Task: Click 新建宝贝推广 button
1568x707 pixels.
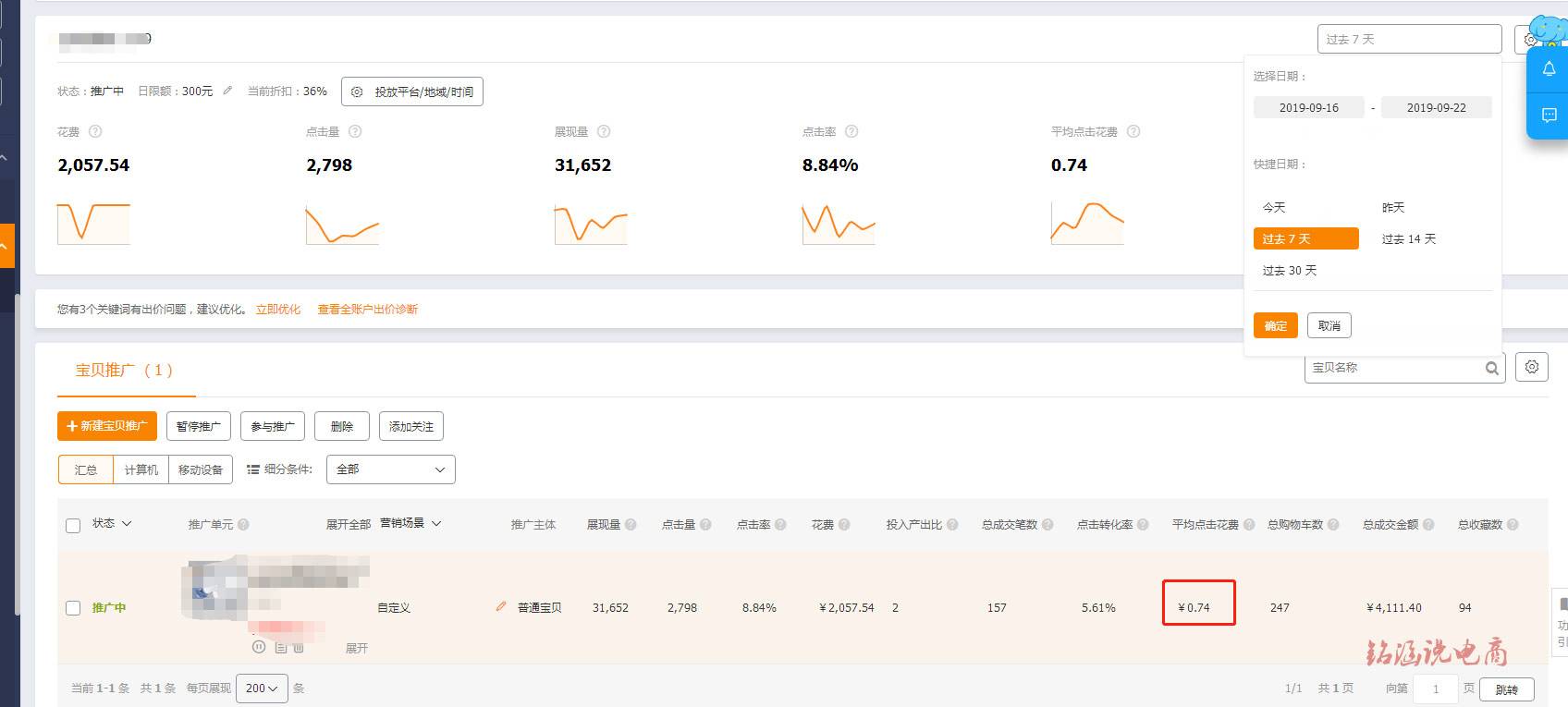Action: [x=107, y=426]
